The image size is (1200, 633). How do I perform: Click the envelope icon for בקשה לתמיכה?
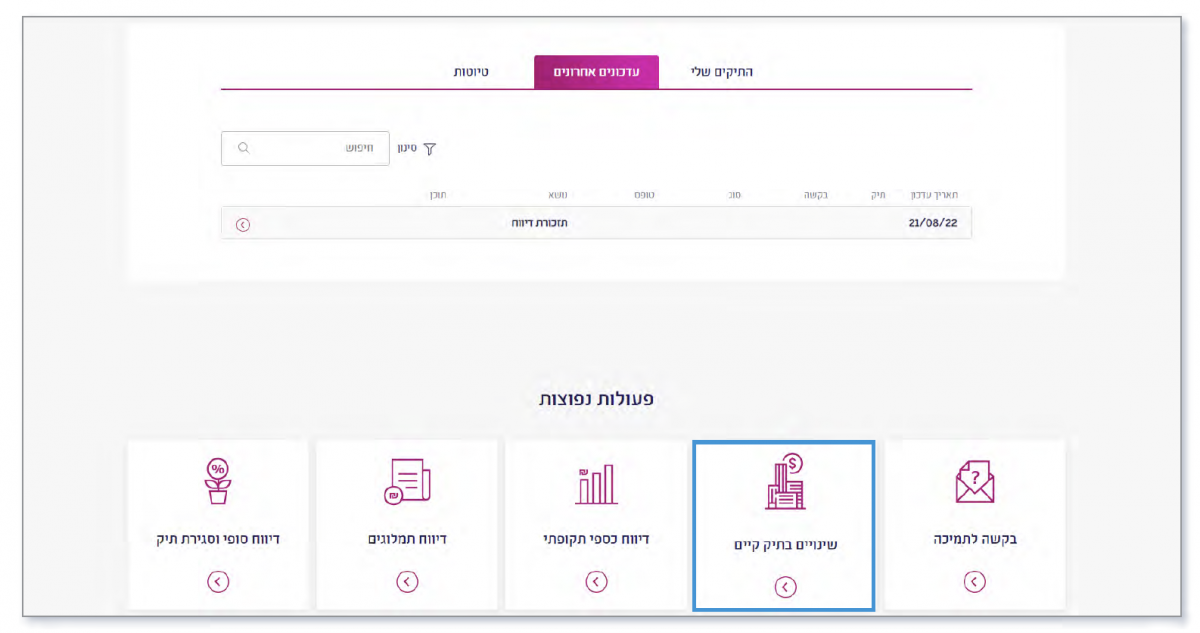pyautogui.click(x=975, y=482)
